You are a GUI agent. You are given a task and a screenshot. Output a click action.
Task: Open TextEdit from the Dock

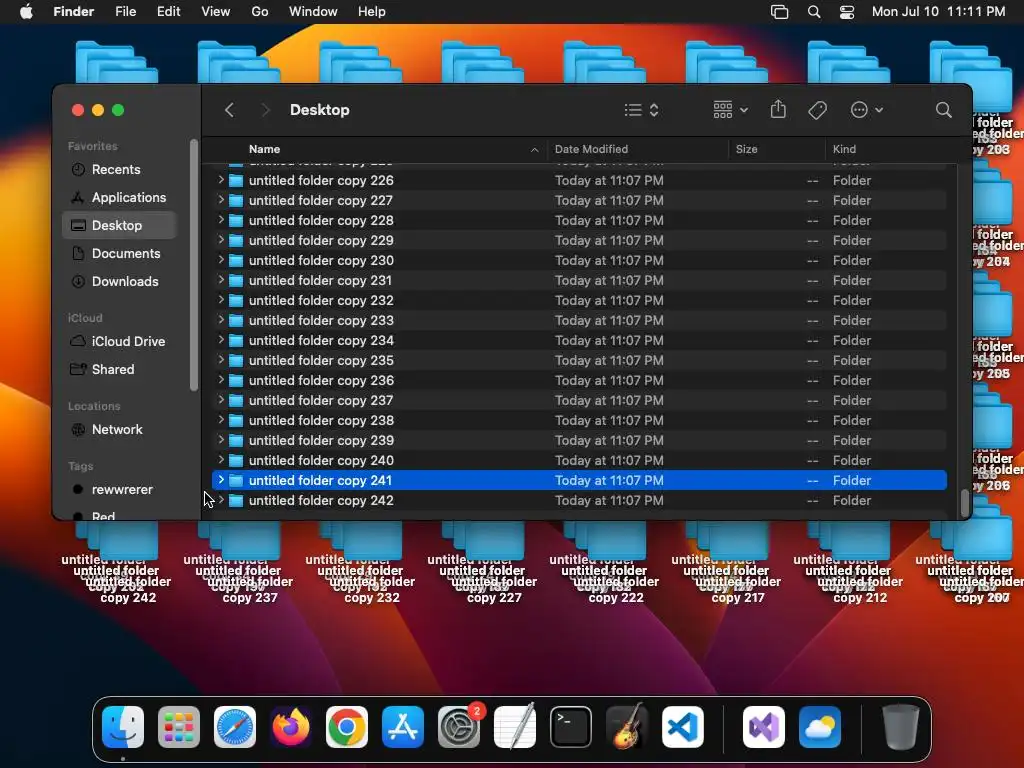pos(515,726)
